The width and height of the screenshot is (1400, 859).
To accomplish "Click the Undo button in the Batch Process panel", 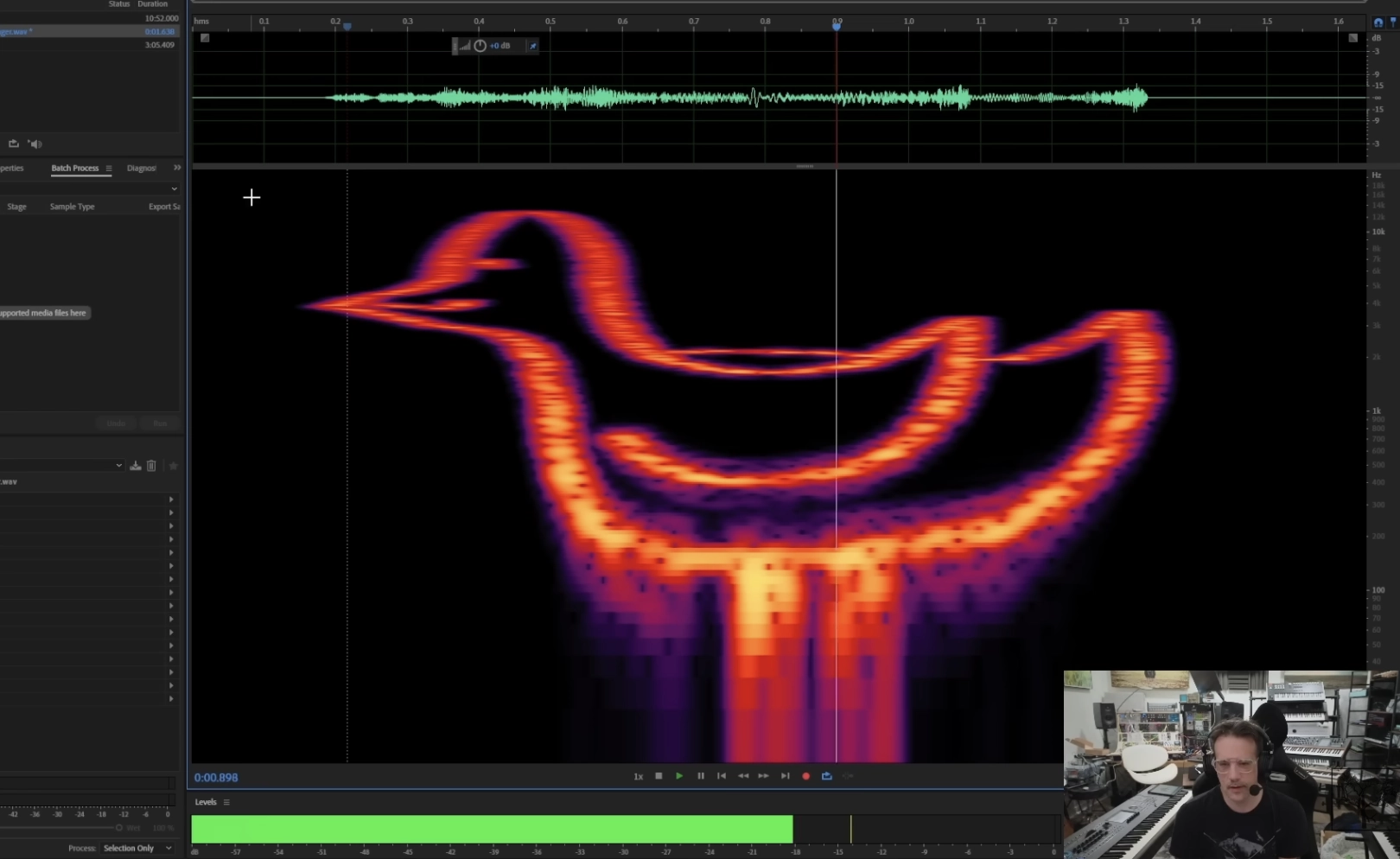I will tap(115, 423).
